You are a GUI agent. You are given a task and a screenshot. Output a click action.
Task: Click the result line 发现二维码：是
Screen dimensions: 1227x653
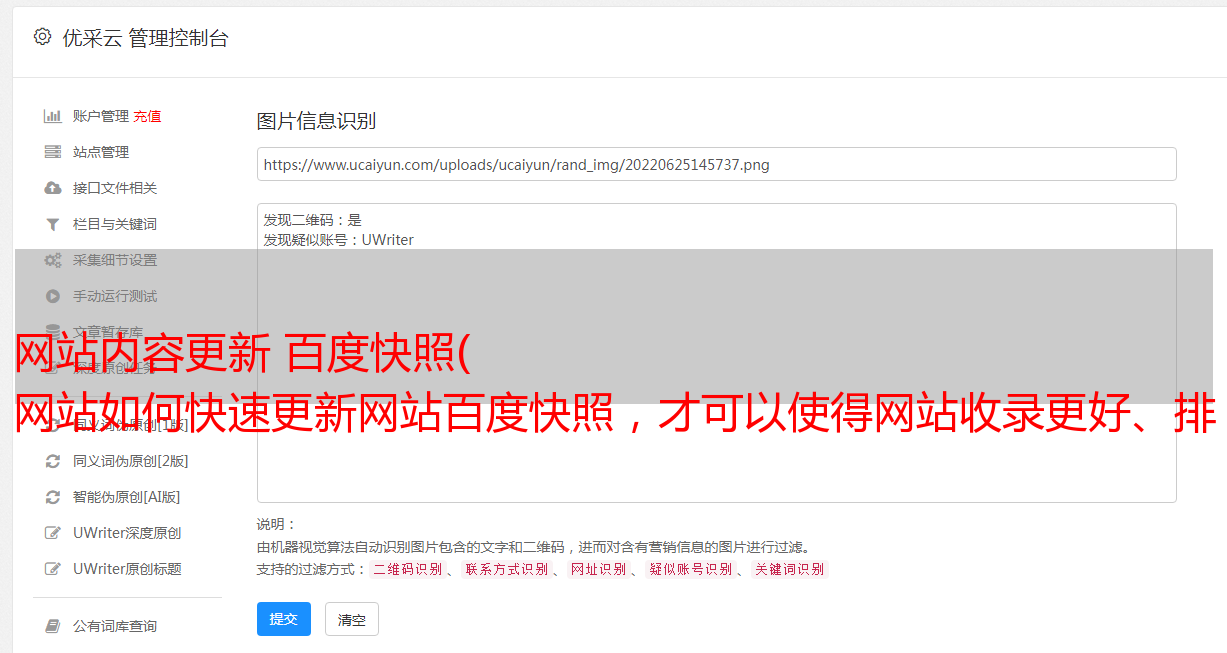(313, 220)
